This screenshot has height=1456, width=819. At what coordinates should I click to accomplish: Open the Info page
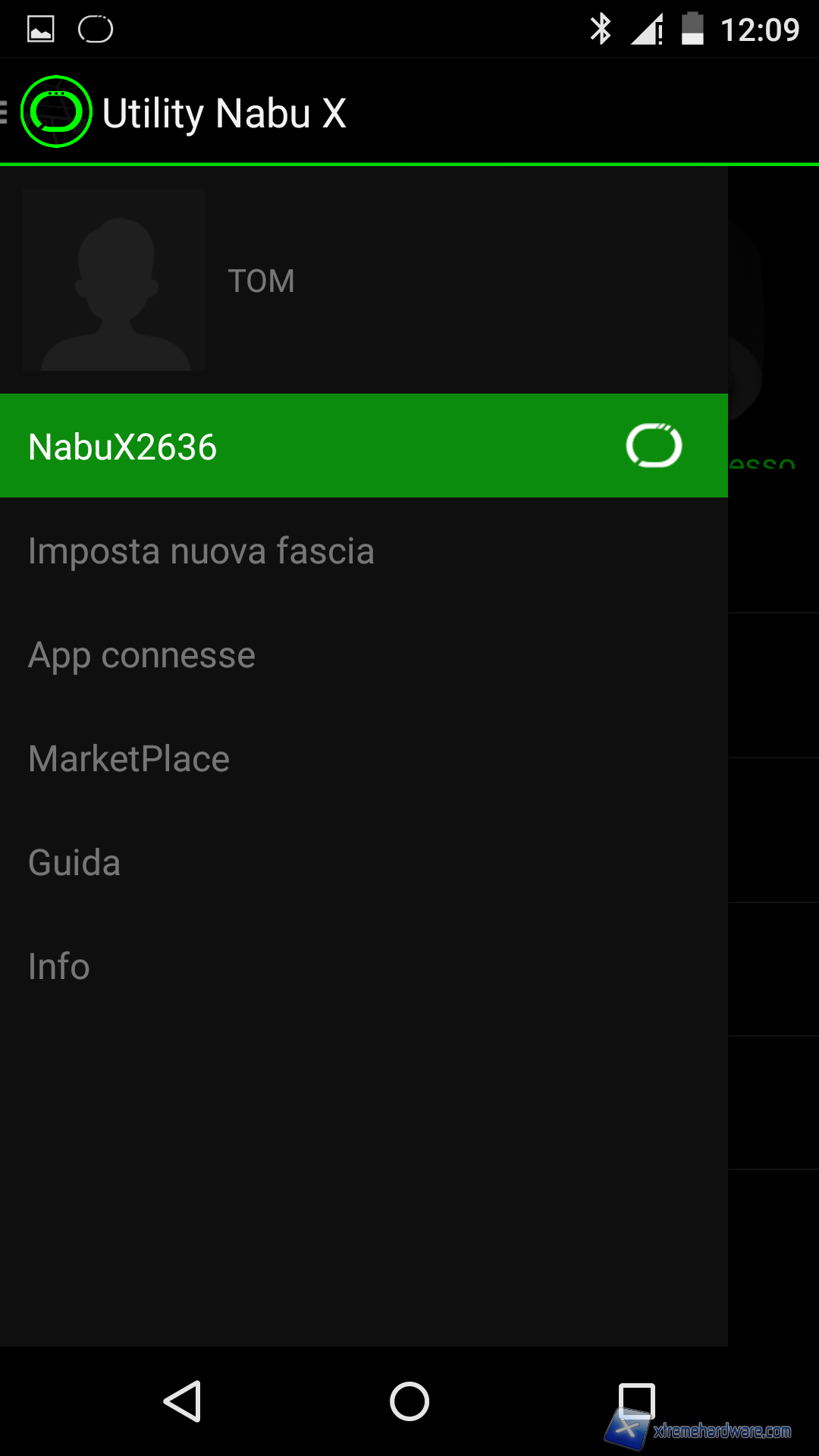coord(59,967)
